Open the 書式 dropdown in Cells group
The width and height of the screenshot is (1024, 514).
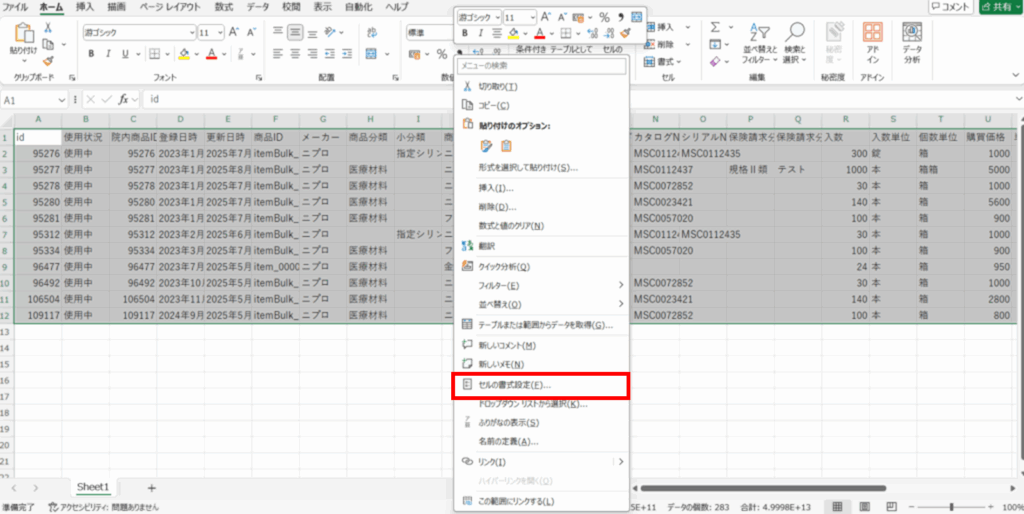663,62
